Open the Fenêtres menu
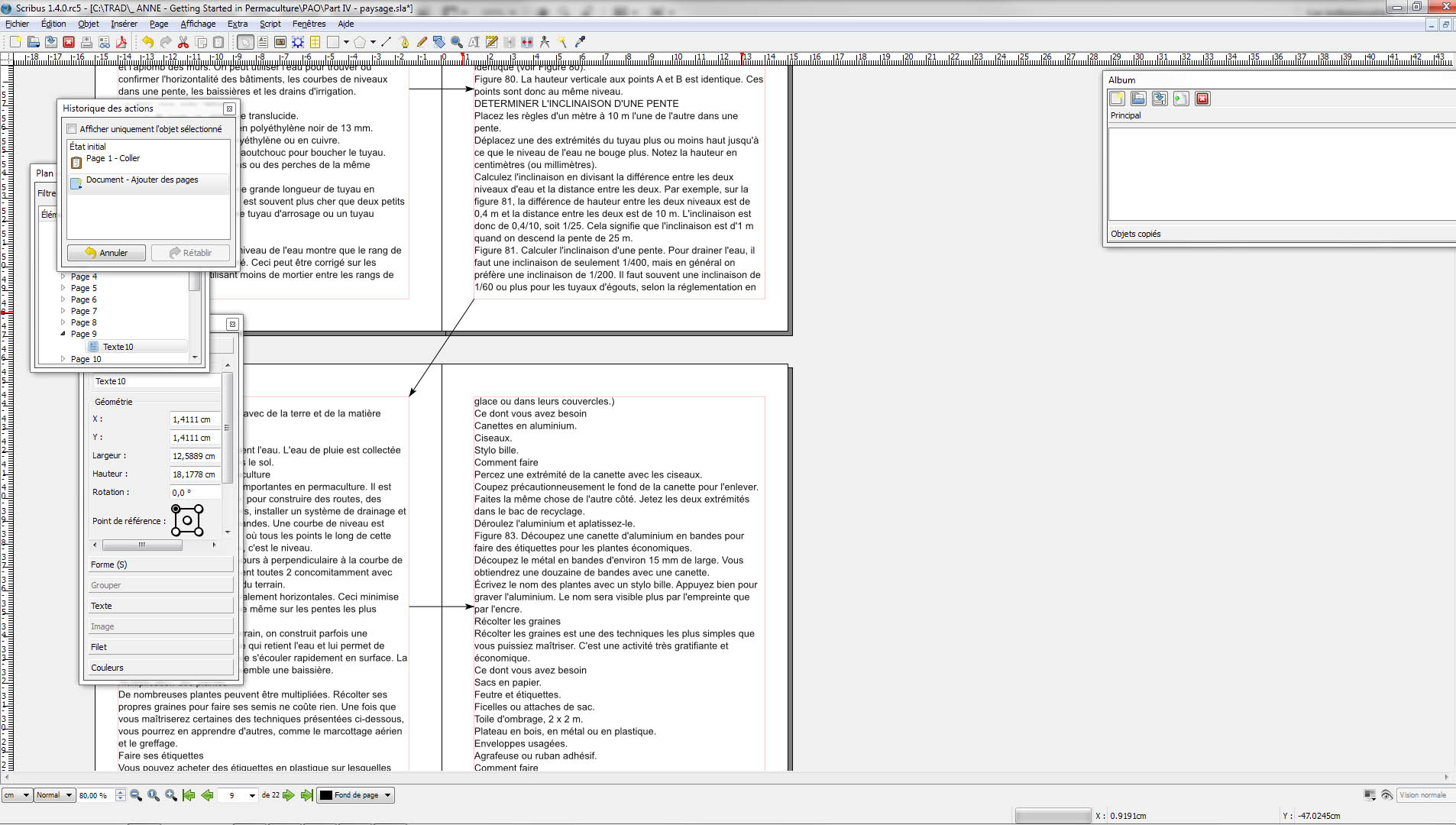 pyautogui.click(x=309, y=24)
